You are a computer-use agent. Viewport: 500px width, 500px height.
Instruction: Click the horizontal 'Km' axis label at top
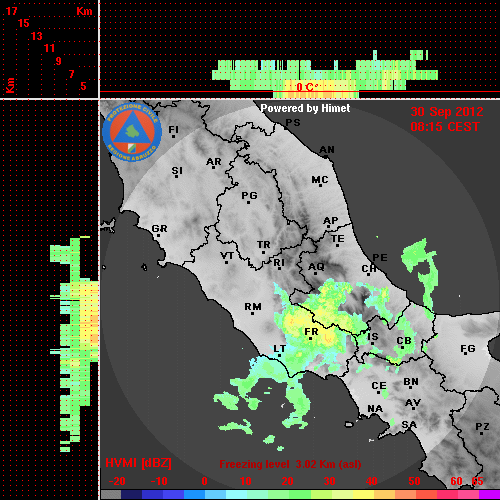[x=84, y=11]
